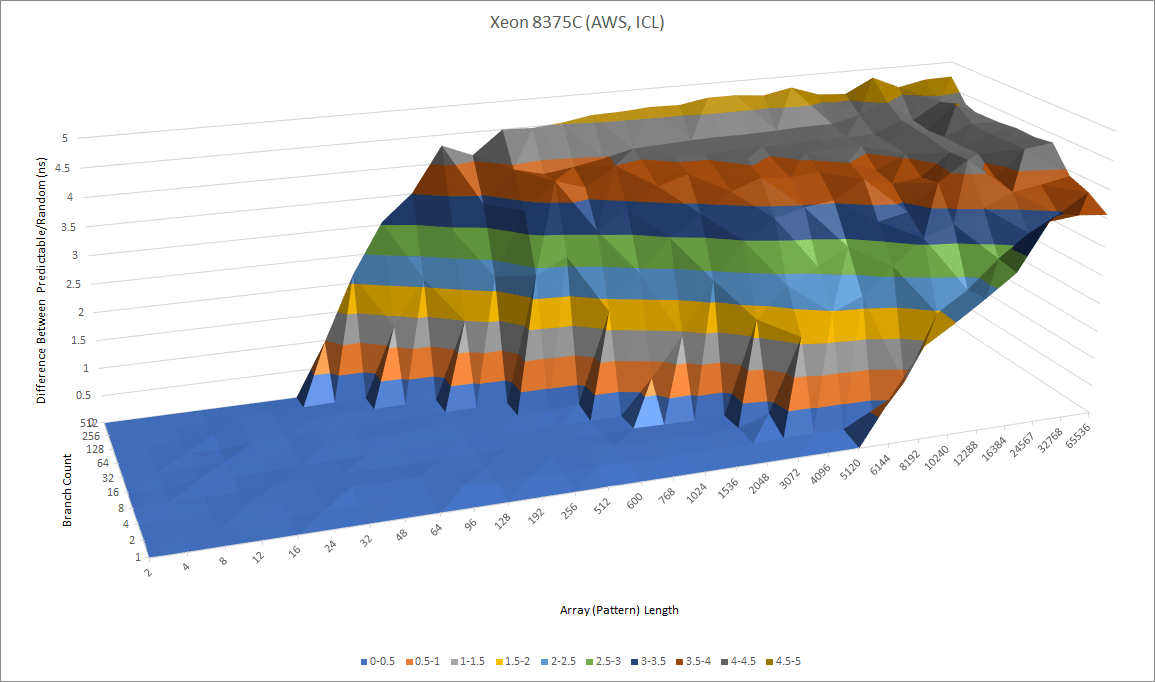Click Branch Count axis label 8
The width and height of the screenshot is (1155, 682).
point(121,508)
